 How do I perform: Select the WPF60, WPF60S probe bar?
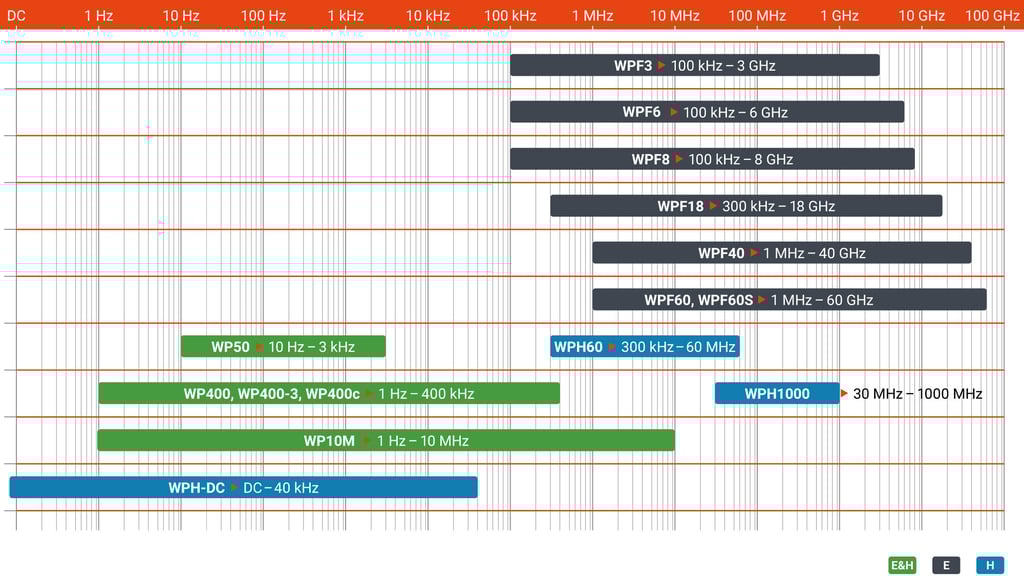click(x=790, y=300)
